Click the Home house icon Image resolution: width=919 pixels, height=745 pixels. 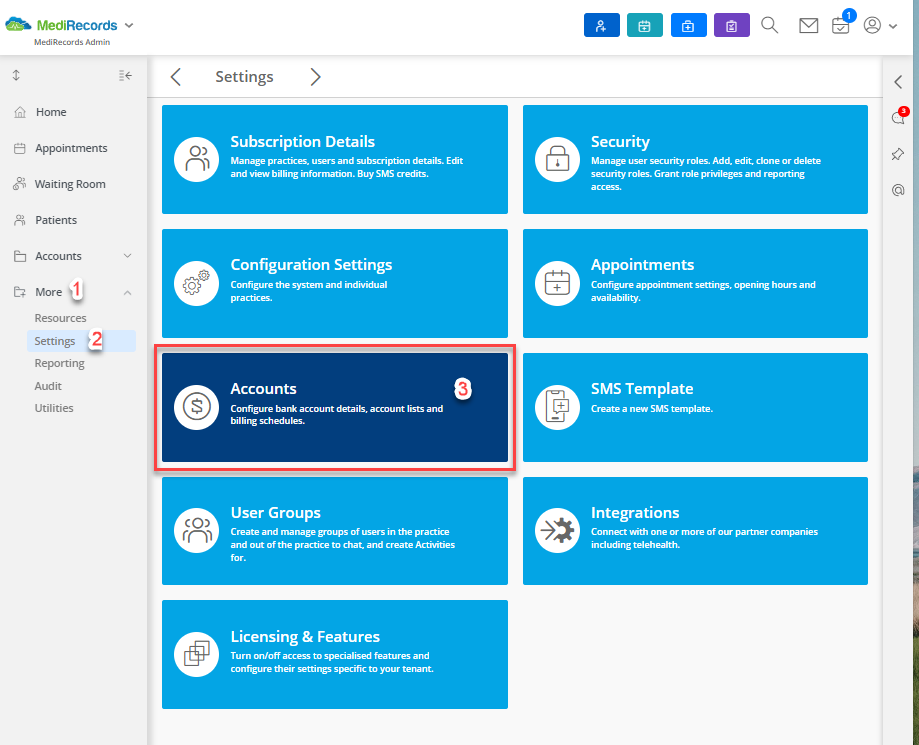[20, 112]
